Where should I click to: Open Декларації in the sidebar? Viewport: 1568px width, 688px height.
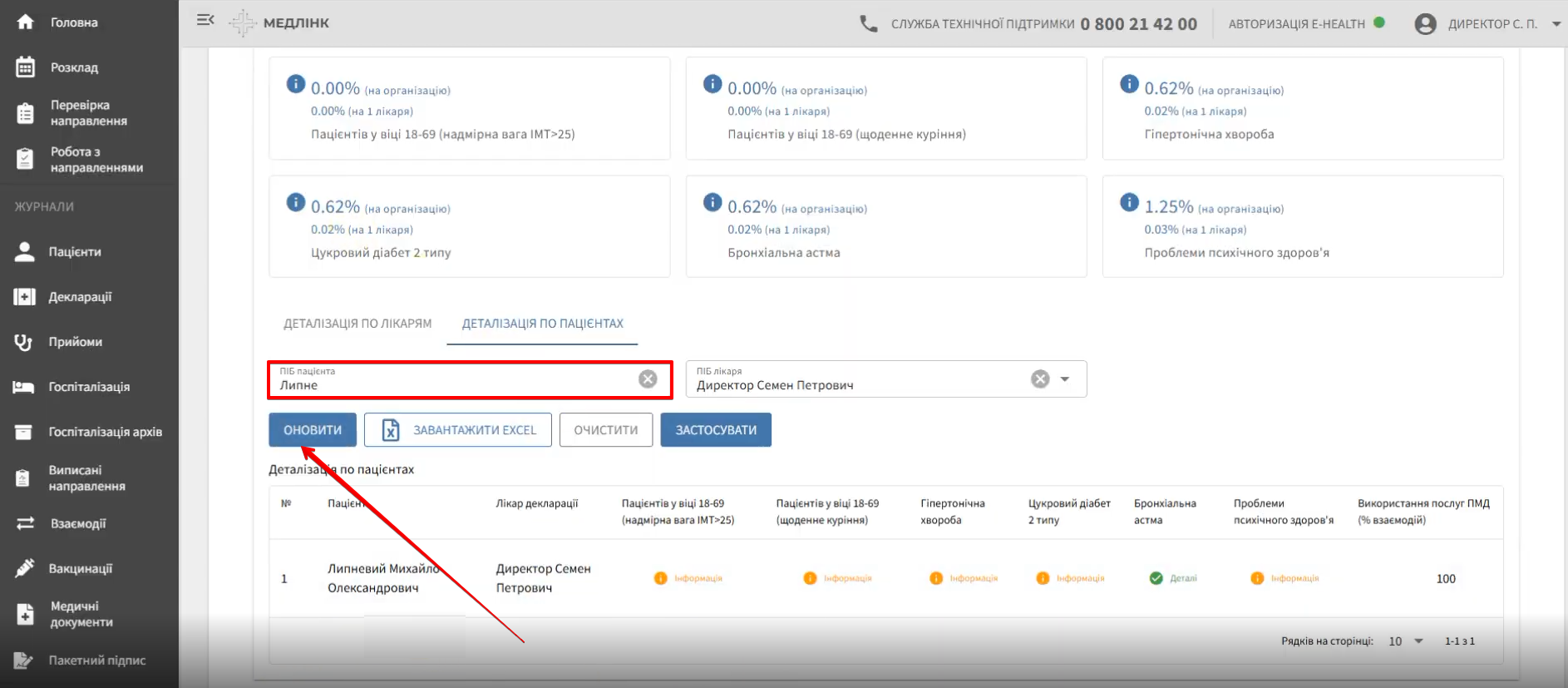tap(80, 297)
